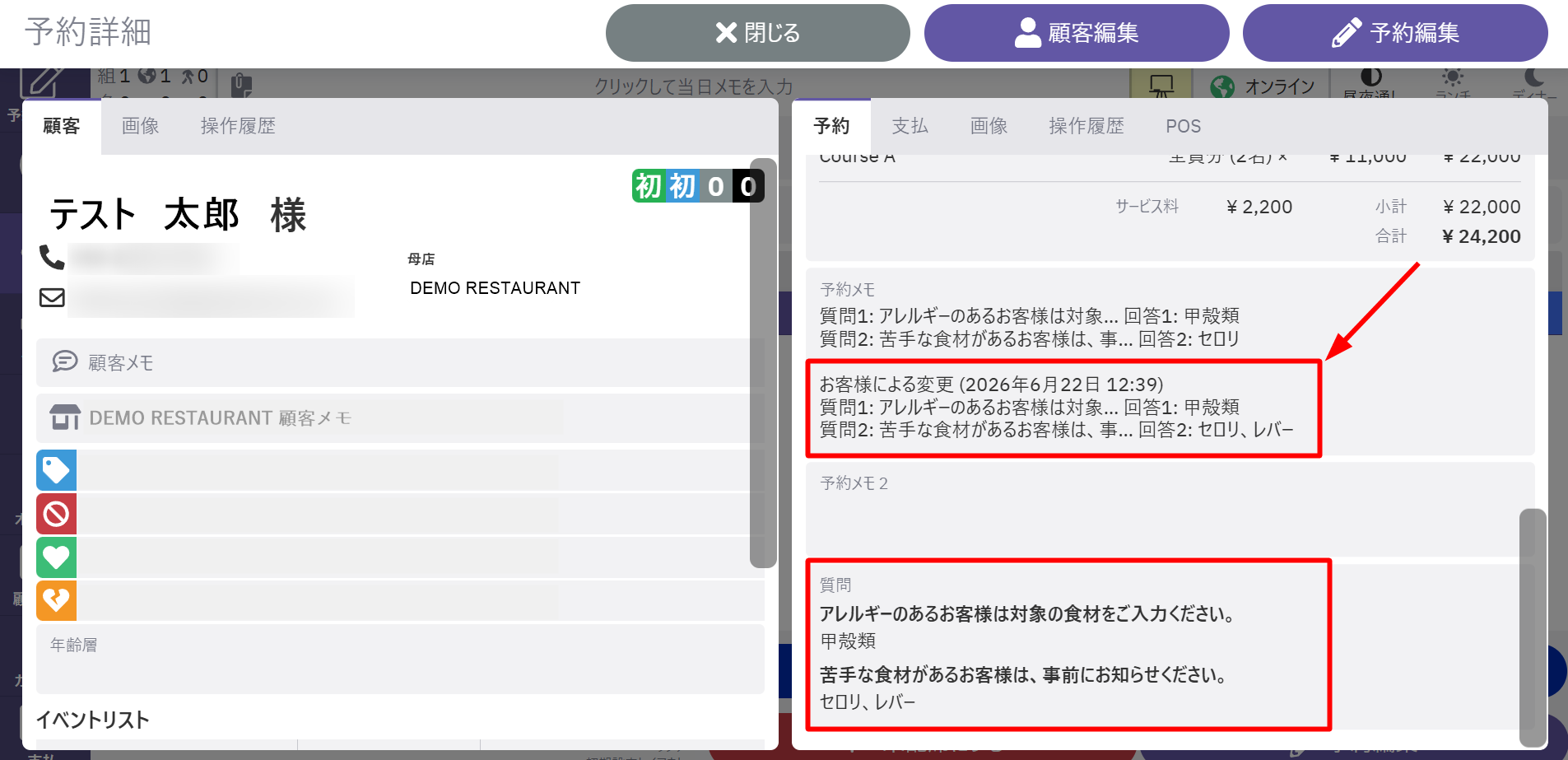Click the monitor icon in background toolbar

(1161, 85)
